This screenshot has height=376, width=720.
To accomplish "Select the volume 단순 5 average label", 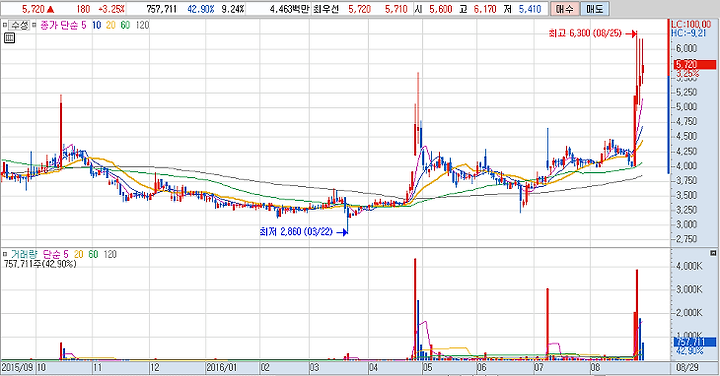I will pos(55,254).
